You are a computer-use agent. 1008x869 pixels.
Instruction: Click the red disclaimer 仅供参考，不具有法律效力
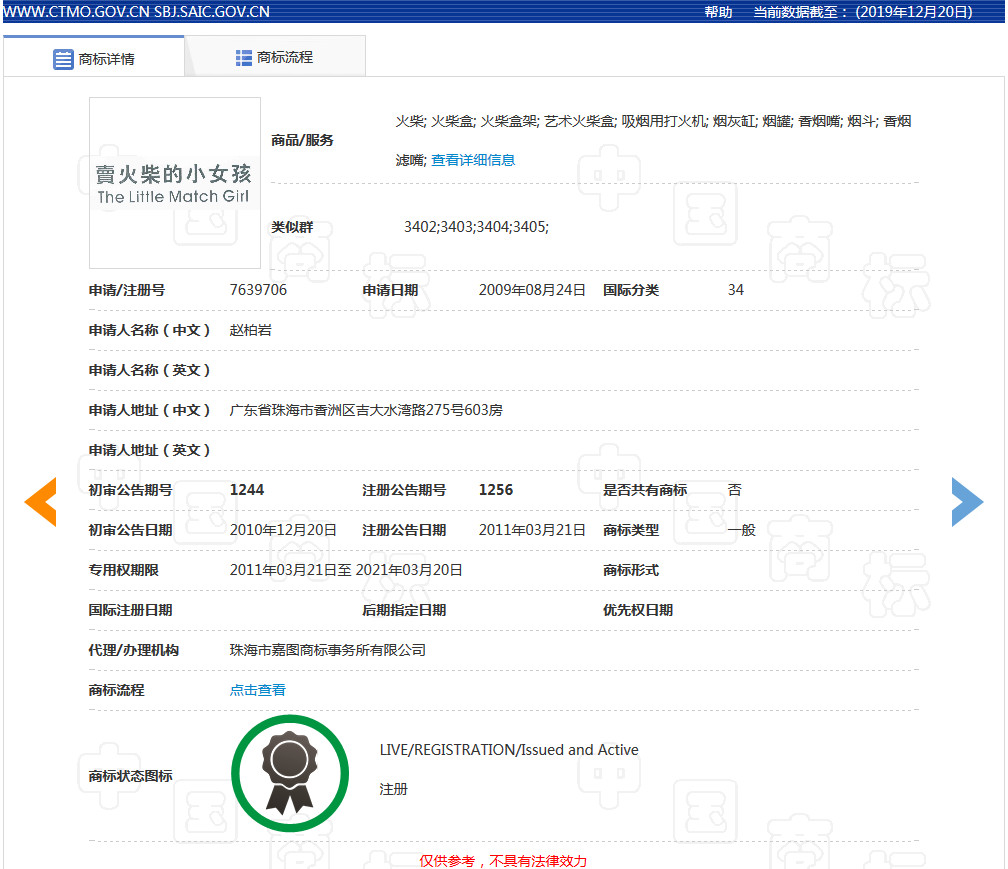(503, 861)
